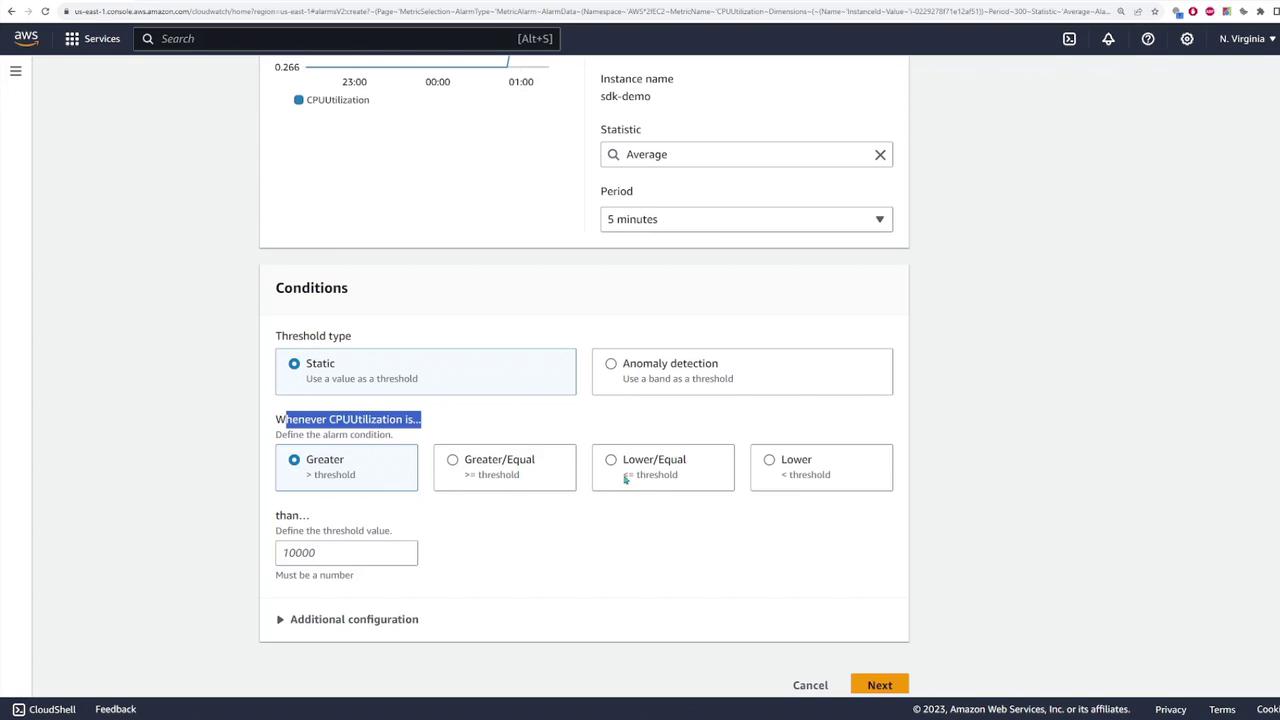
Task: Bookmark the page with the star icon
Action: (x=1155, y=11)
